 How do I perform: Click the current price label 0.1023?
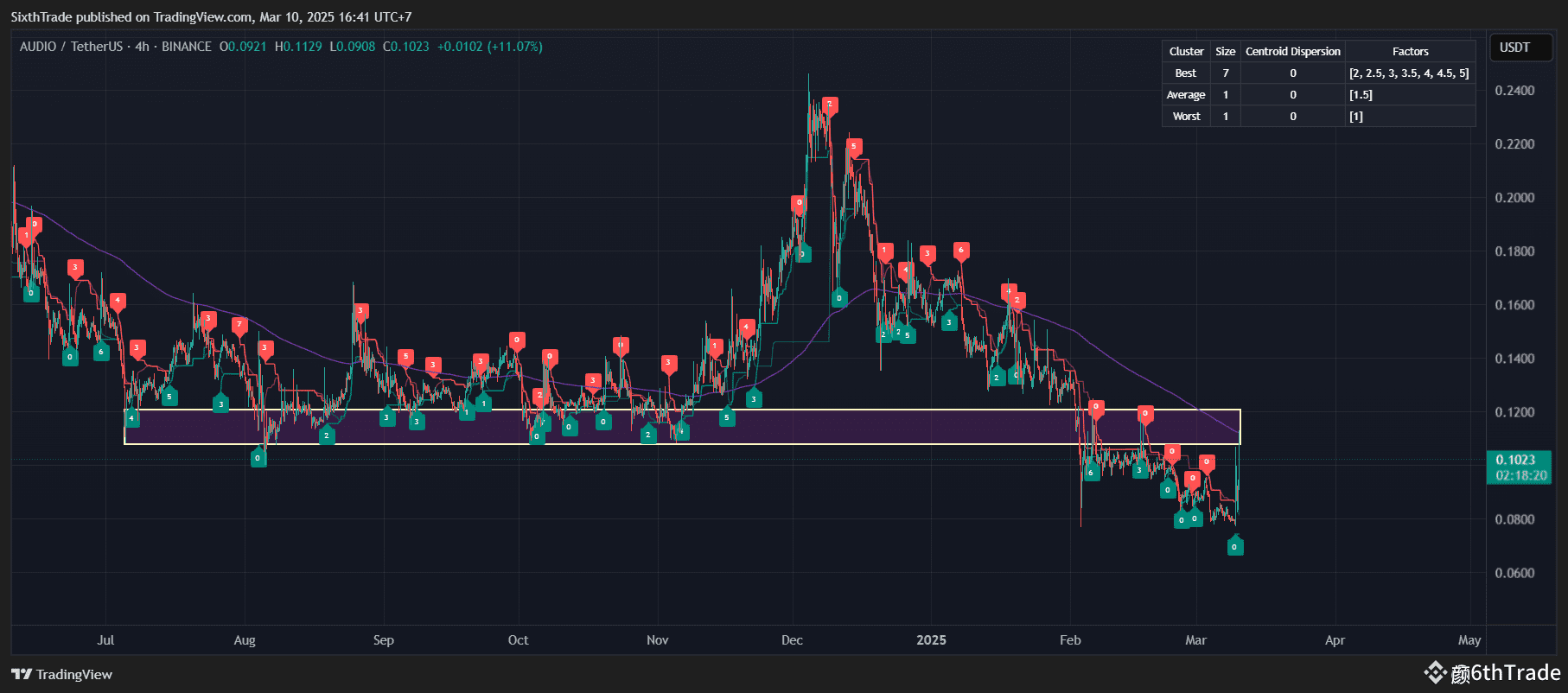tap(1519, 467)
